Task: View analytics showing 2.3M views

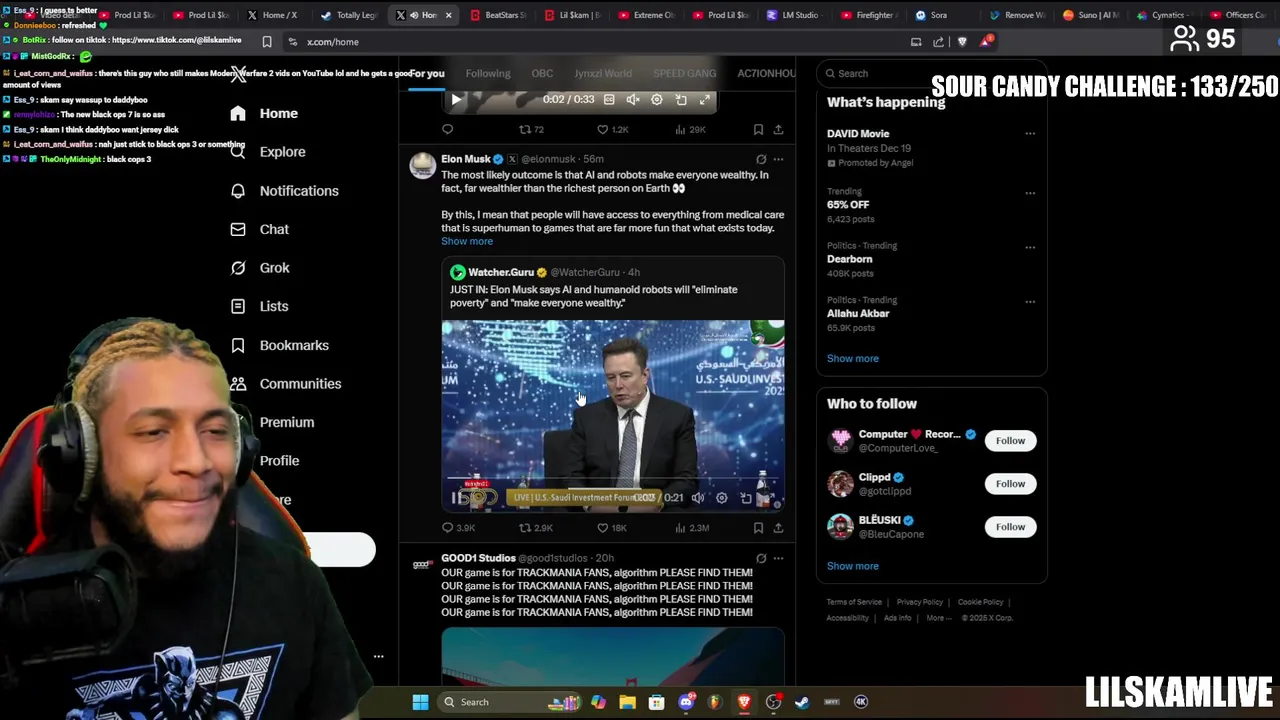Action: pos(693,528)
